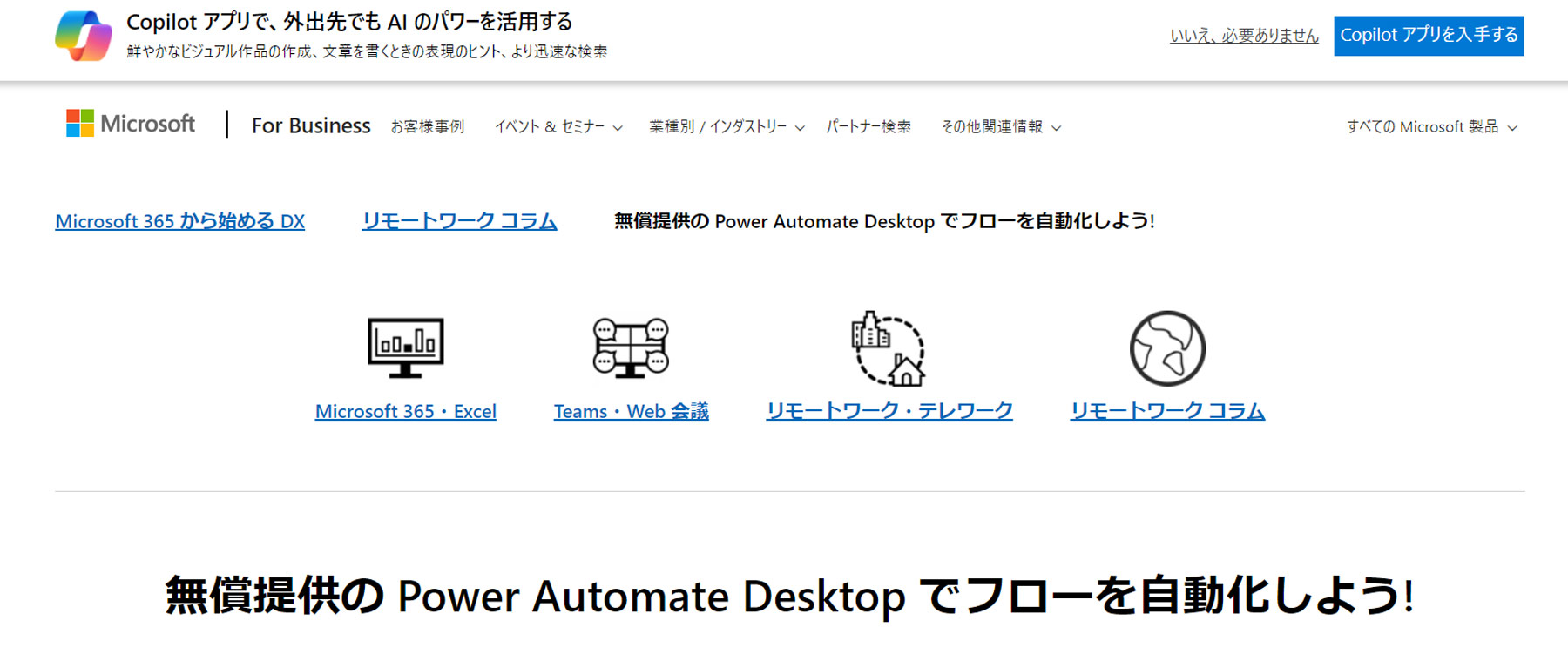Viewport: 1568px width, 661px height.
Task: Open Microsoft 365 から始める DX breadcrumb link
Action: 180,221
